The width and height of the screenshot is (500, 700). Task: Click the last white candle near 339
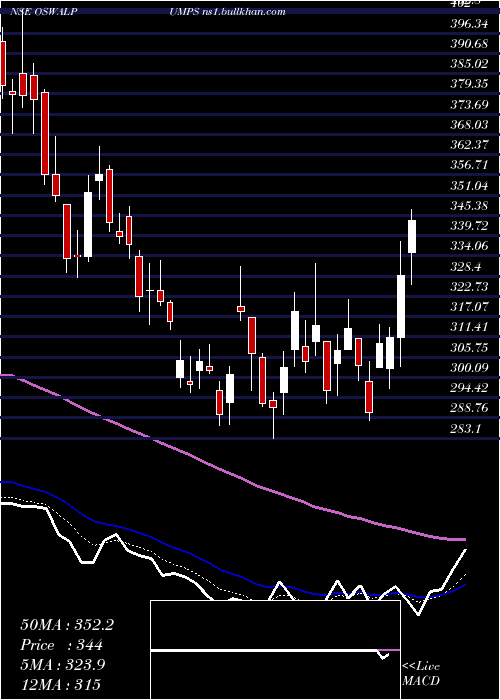pyautogui.click(x=412, y=236)
